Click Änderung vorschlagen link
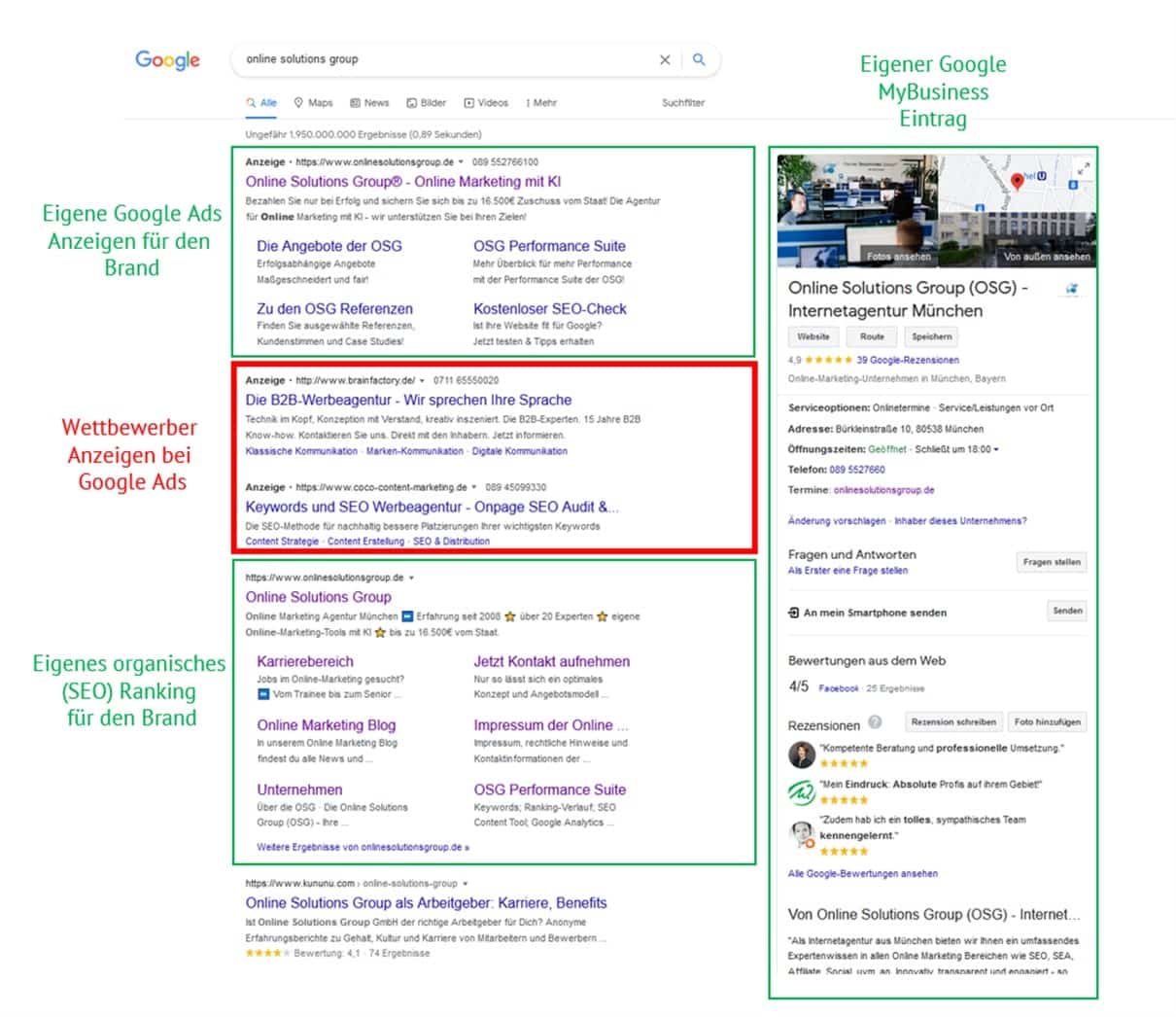Image resolution: width=1176 pixels, height=1017 pixels. pos(837,521)
